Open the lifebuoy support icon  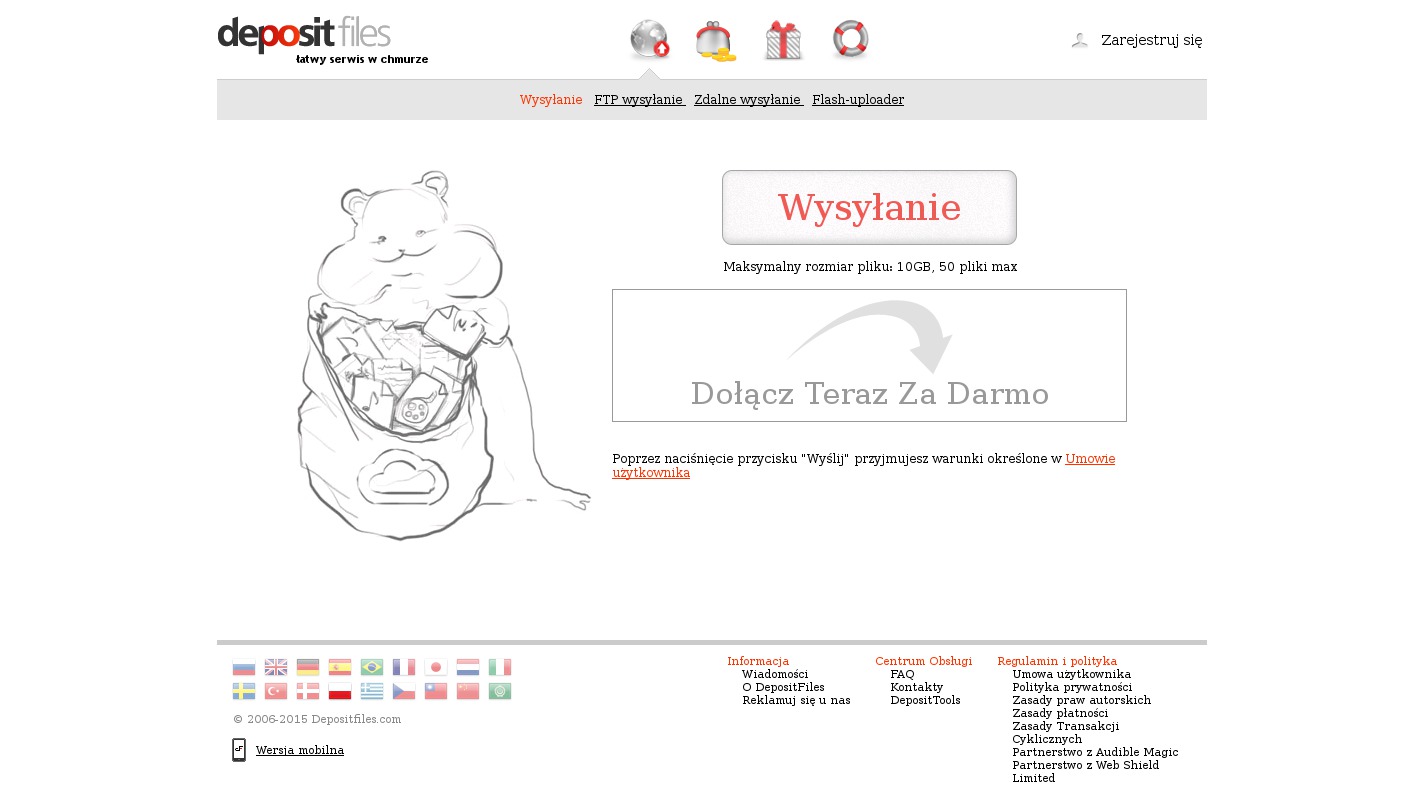point(851,40)
